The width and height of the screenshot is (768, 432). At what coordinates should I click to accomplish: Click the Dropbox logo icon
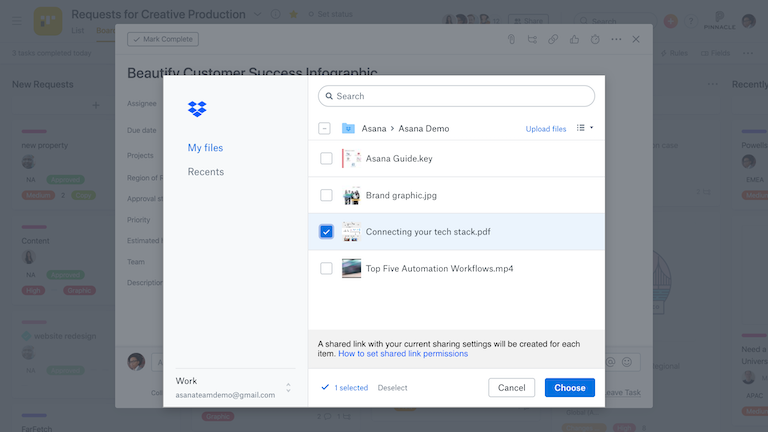tap(197, 109)
